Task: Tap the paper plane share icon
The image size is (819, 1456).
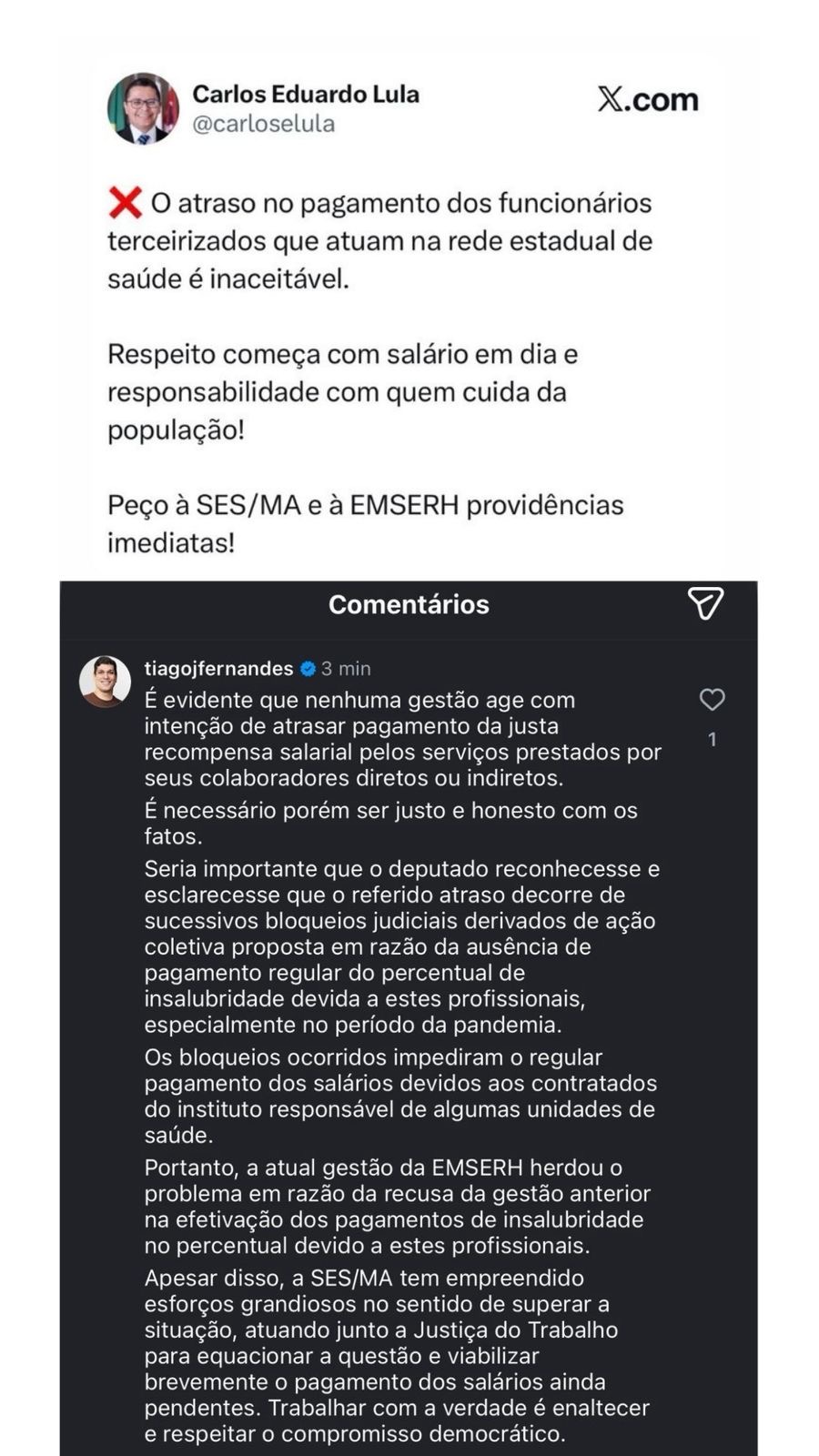Action: pyautogui.click(x=705, y=602)
